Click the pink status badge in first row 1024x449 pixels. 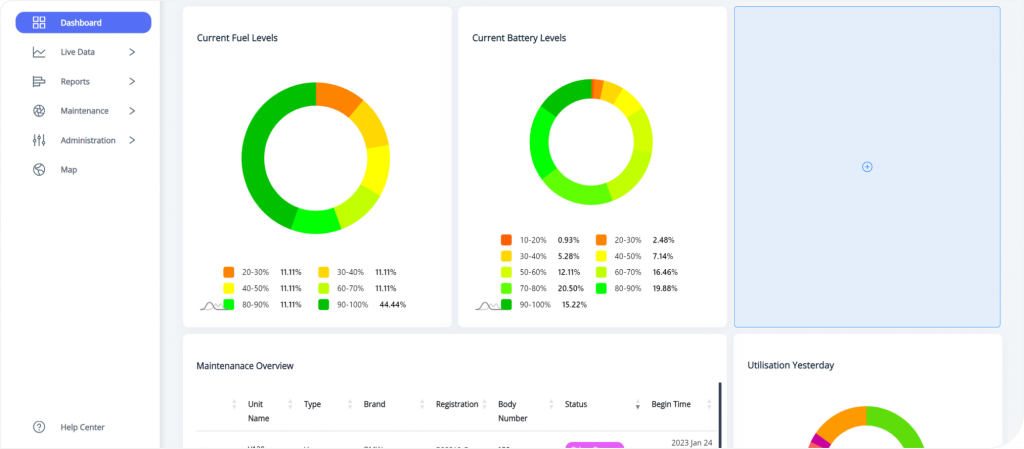click(594, 445)
